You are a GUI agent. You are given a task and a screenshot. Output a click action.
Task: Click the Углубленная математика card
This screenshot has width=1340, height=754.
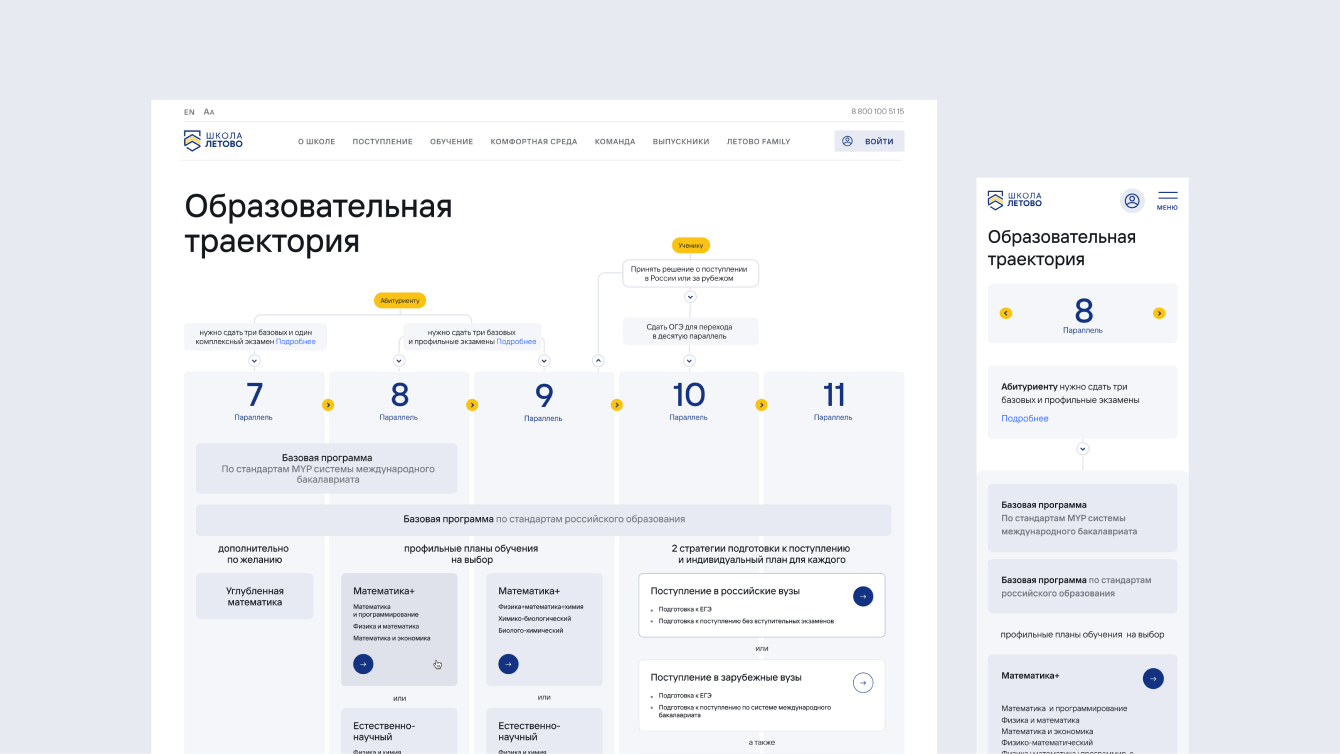point(254,596)
